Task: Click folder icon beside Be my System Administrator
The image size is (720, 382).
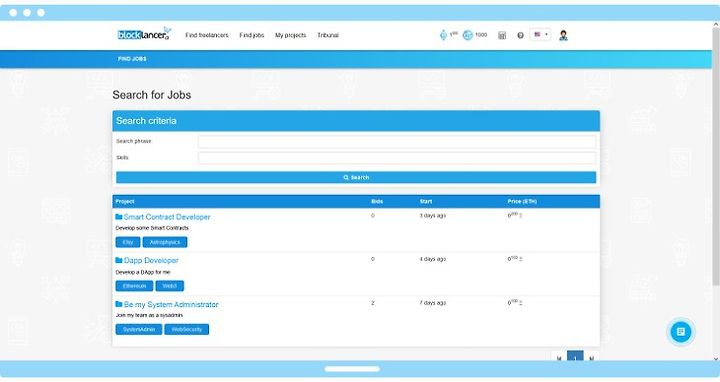Action: coord(119,304)
